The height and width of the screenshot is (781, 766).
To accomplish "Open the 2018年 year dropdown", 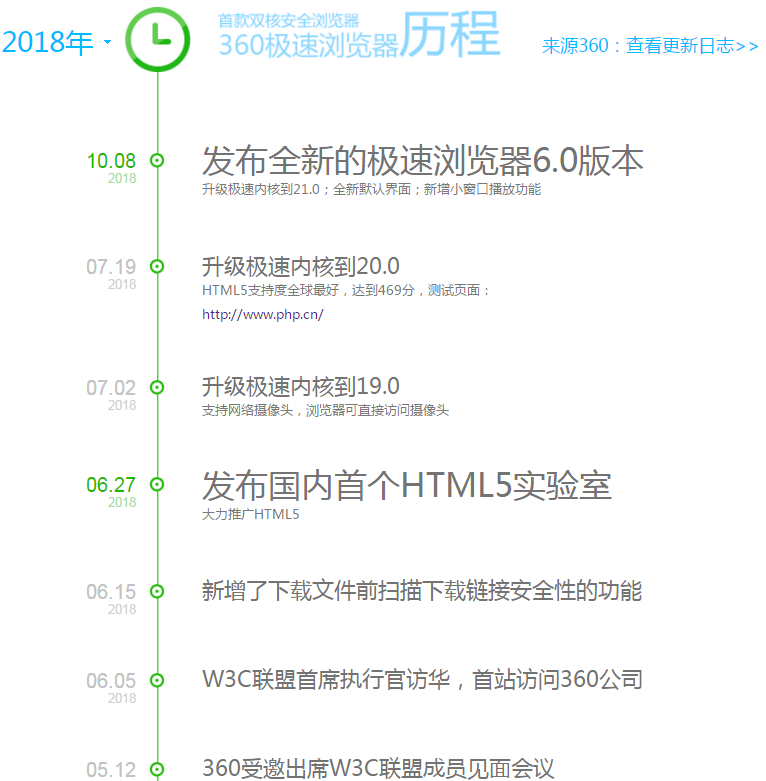I will coord(56,42).
